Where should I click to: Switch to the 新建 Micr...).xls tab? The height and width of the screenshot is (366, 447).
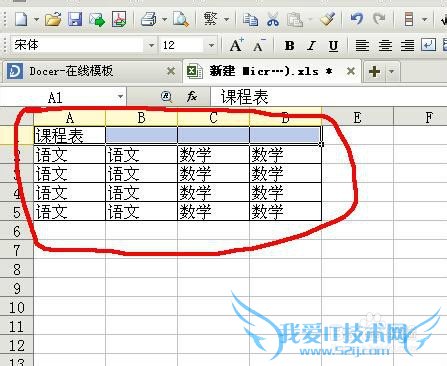272,71
